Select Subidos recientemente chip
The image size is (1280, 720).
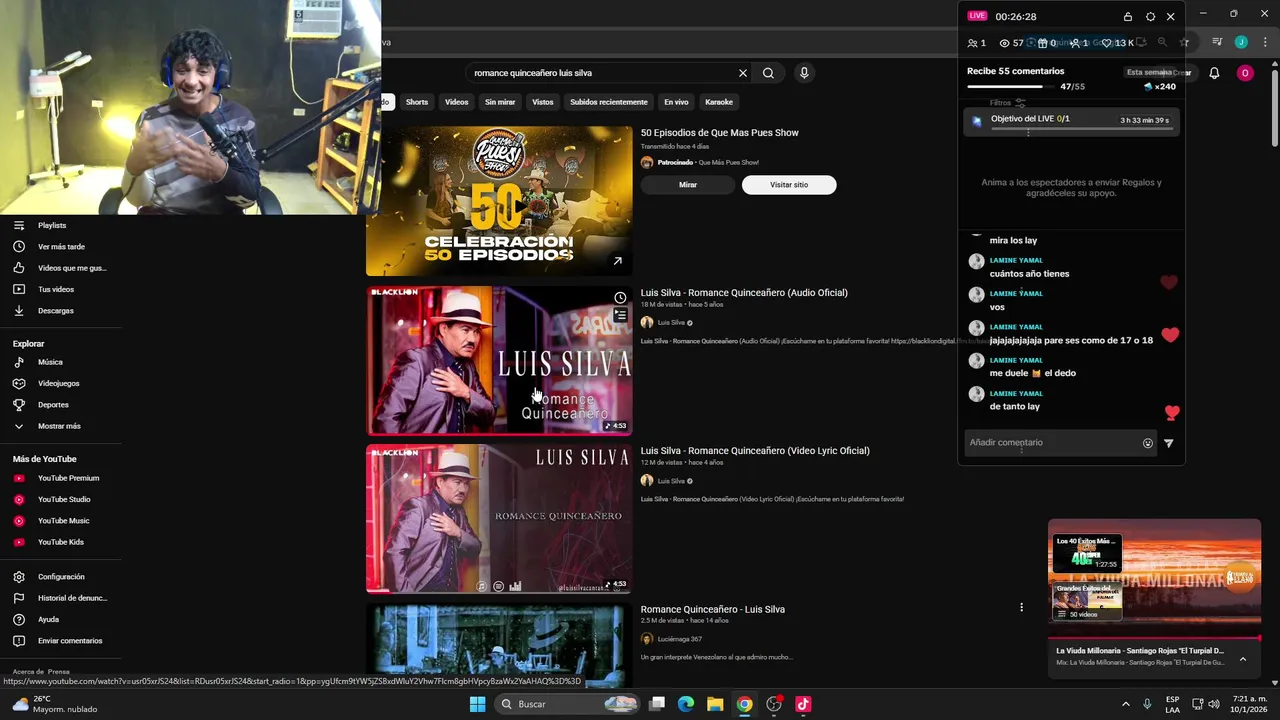click(x=609, y=102)
